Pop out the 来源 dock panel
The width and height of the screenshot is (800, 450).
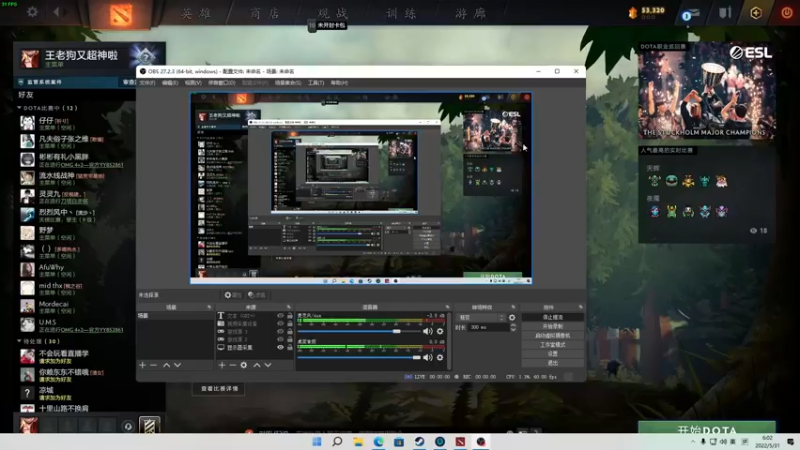(289, 307)
